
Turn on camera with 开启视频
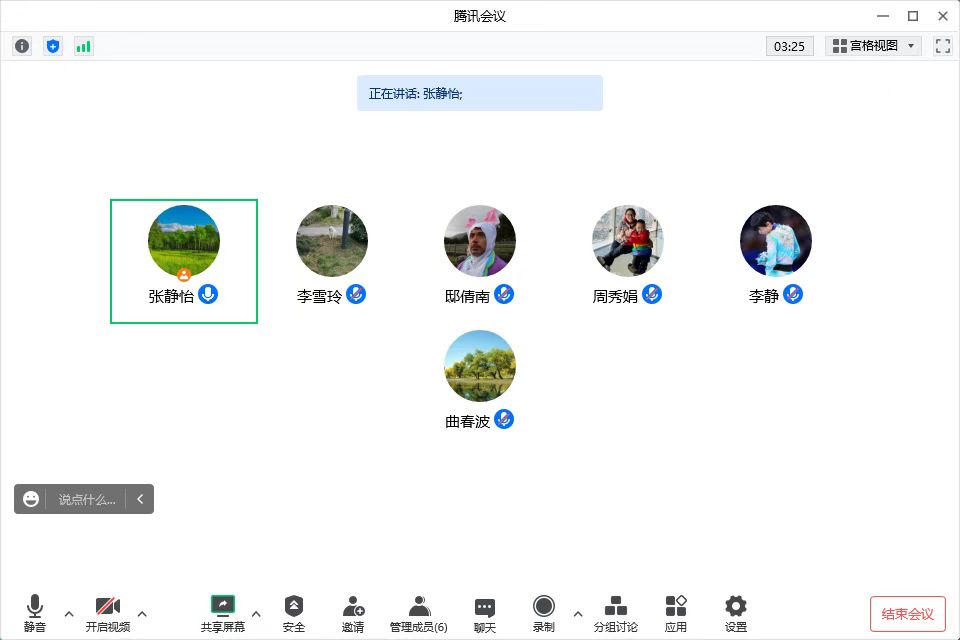pyautogui.click(x=108, y=613)
